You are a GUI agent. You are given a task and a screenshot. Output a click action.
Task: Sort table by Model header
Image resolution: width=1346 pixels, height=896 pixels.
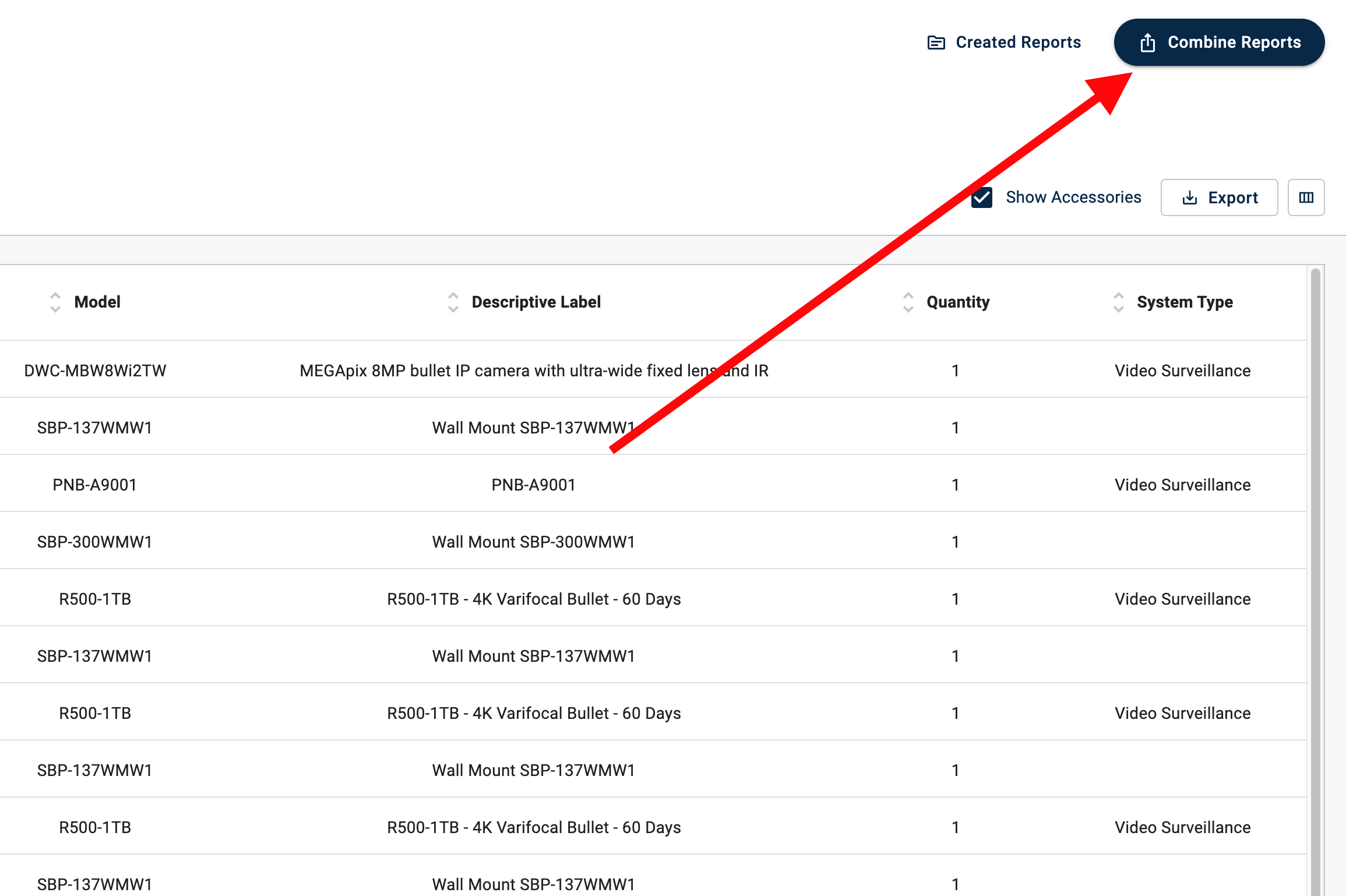pyautogui.click(x=97, y=302)
